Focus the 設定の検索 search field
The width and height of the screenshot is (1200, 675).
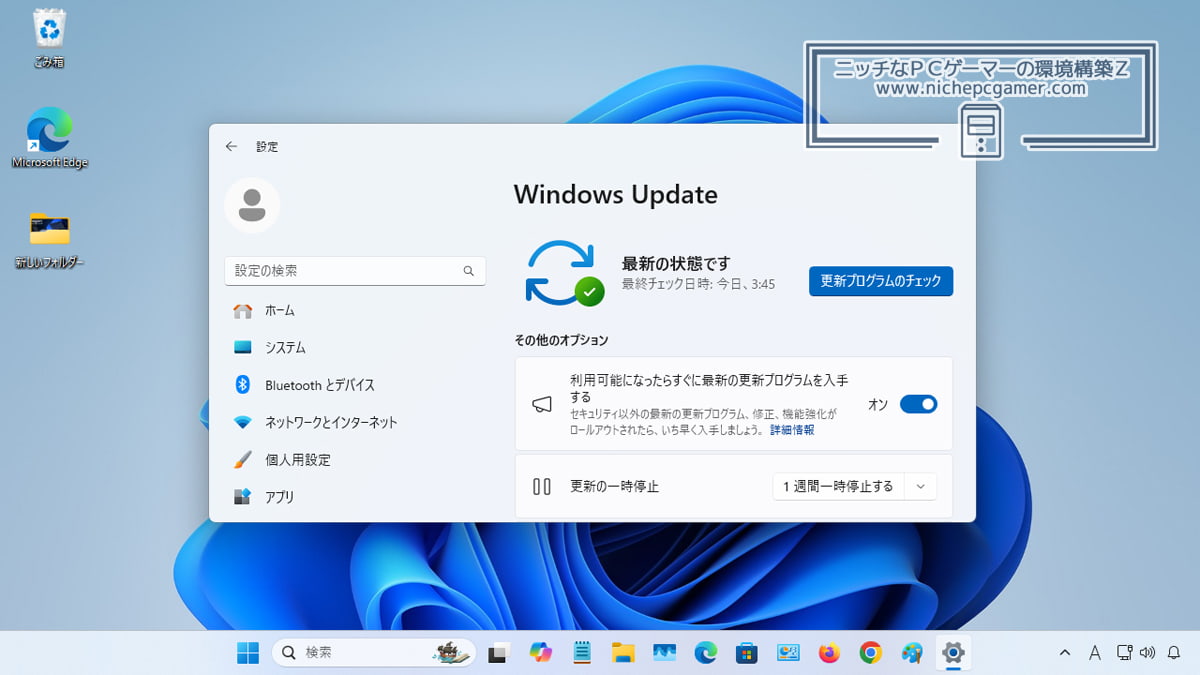point(355,271)
